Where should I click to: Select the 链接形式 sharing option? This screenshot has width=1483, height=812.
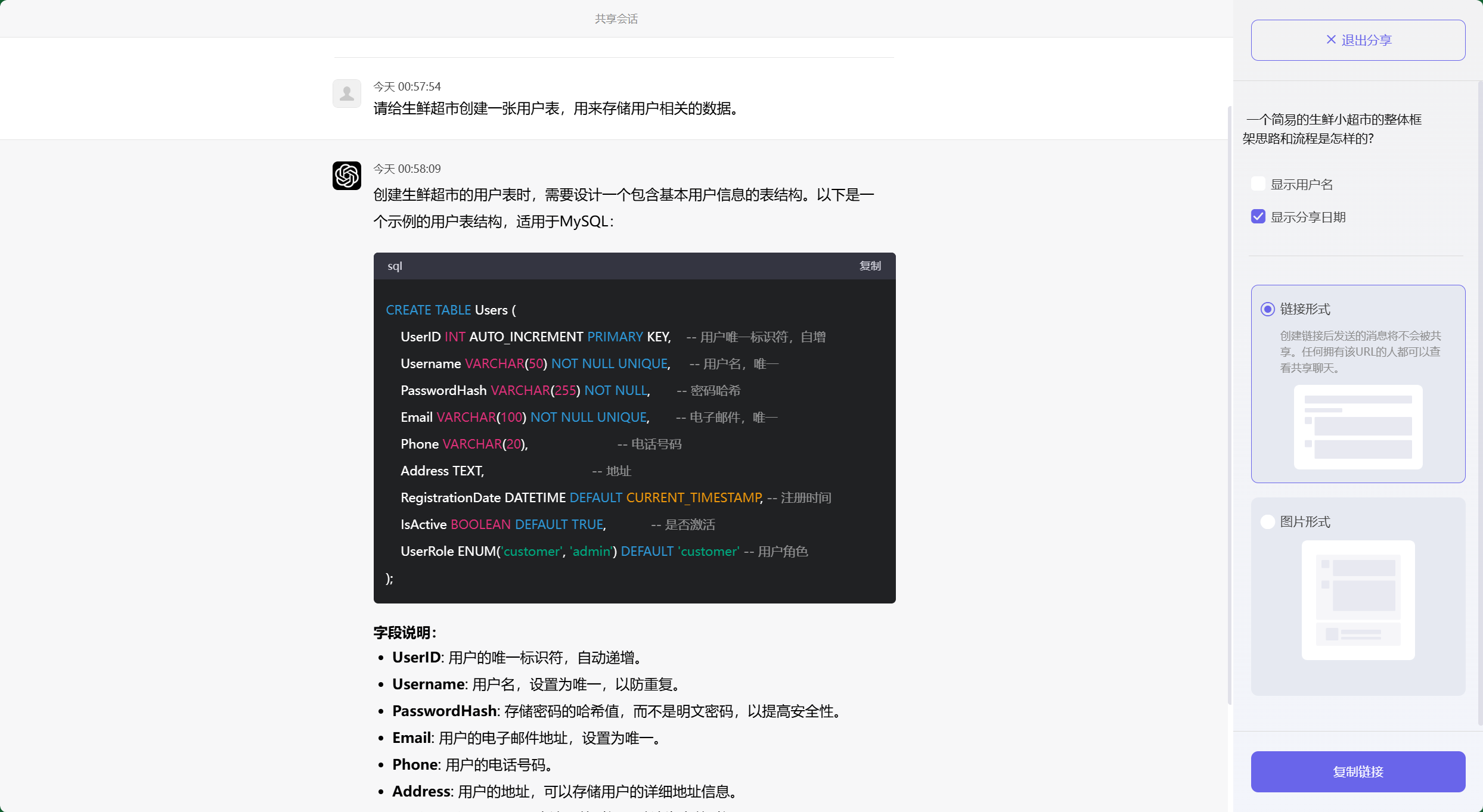1267,309
